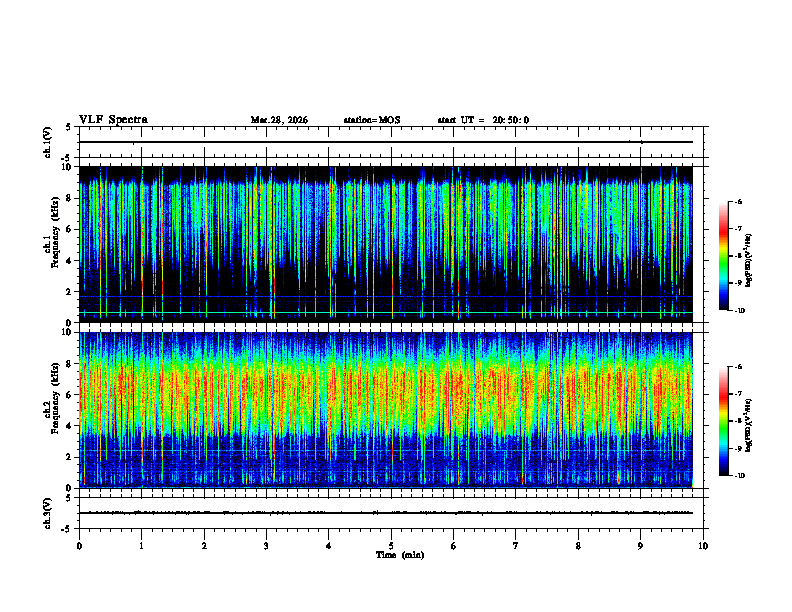The height and width of the screenshot is (612, 792).
Task: Click time axis tick label '3'
Action: tap(266, 546)
